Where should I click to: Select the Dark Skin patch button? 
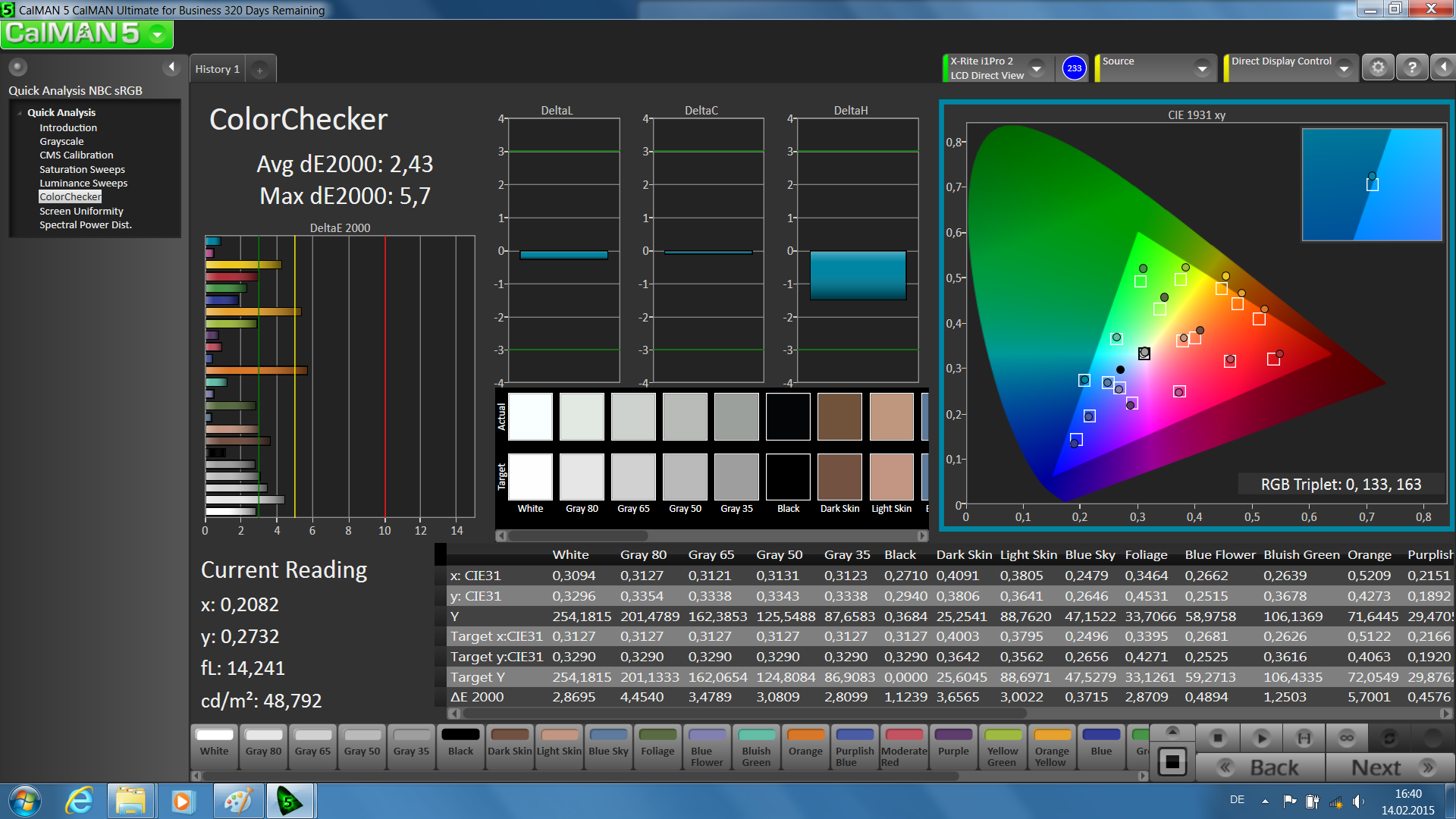tap(510, 747)
